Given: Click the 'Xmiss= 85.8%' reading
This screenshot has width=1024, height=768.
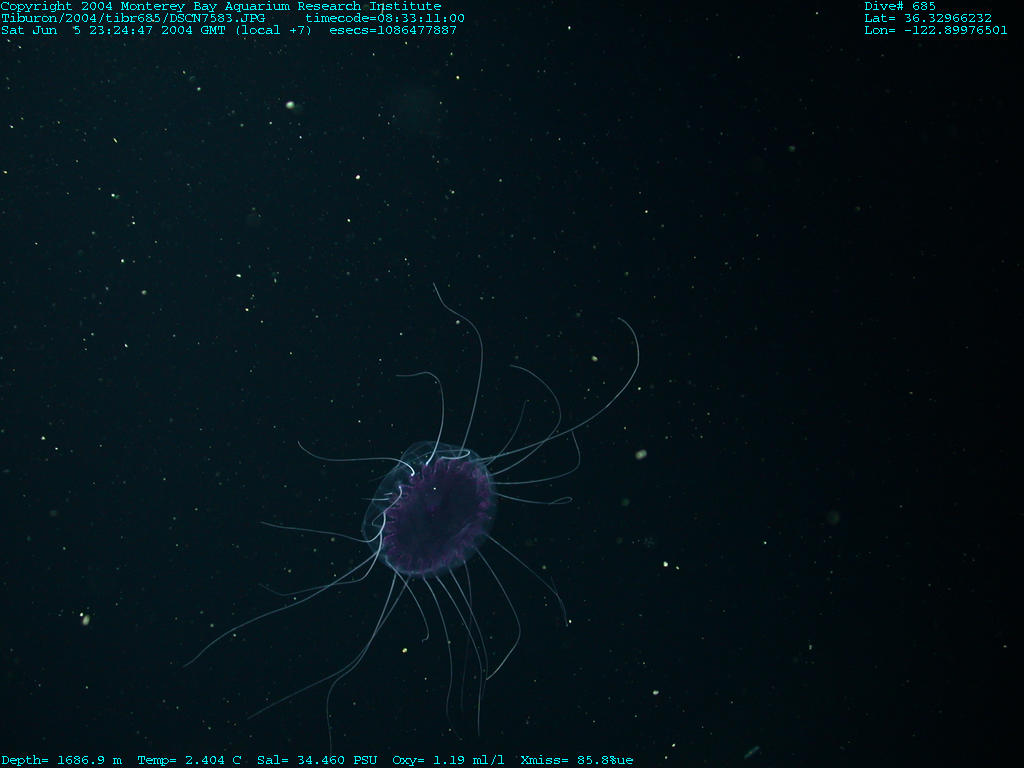Looking at the screenshot, I should pos(569,760).
